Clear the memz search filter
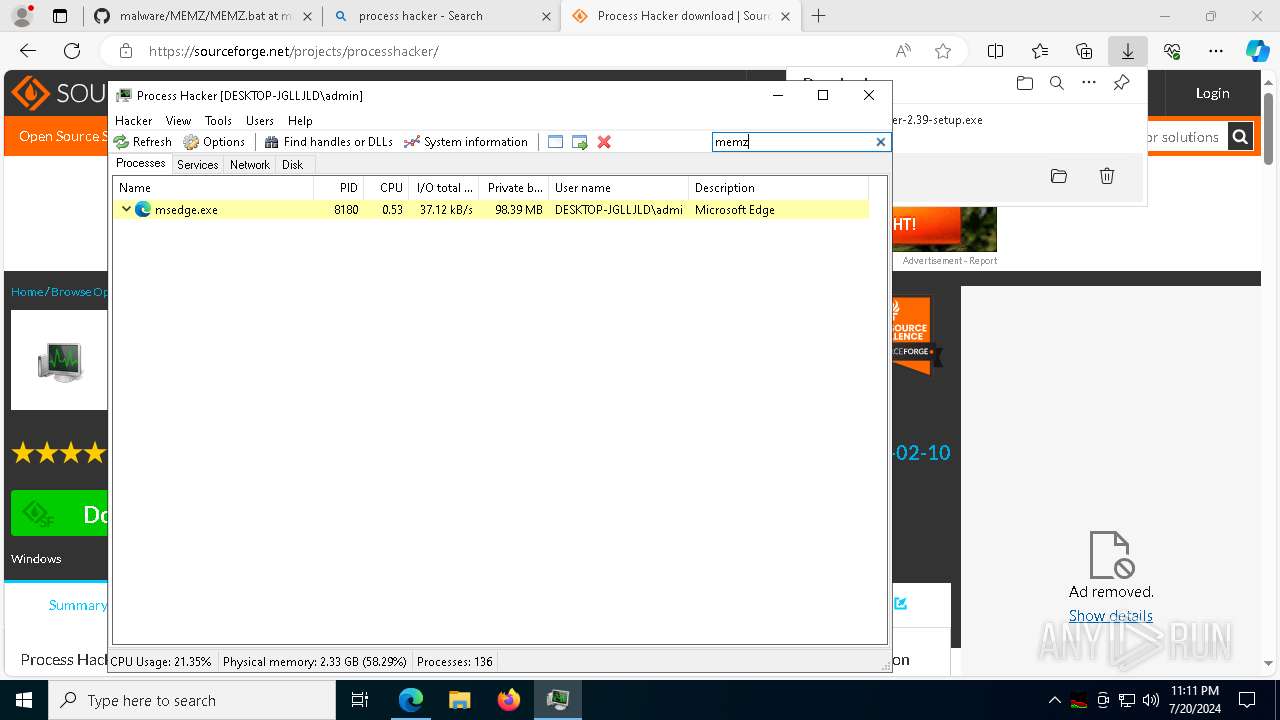This screenshot has height=720, width=1280. click(x=881, y=142)
